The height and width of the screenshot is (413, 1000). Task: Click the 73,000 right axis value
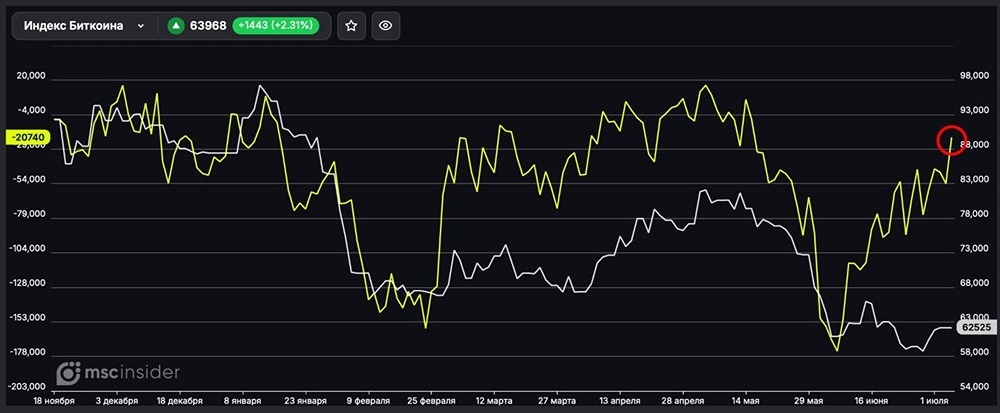(974, 249)
